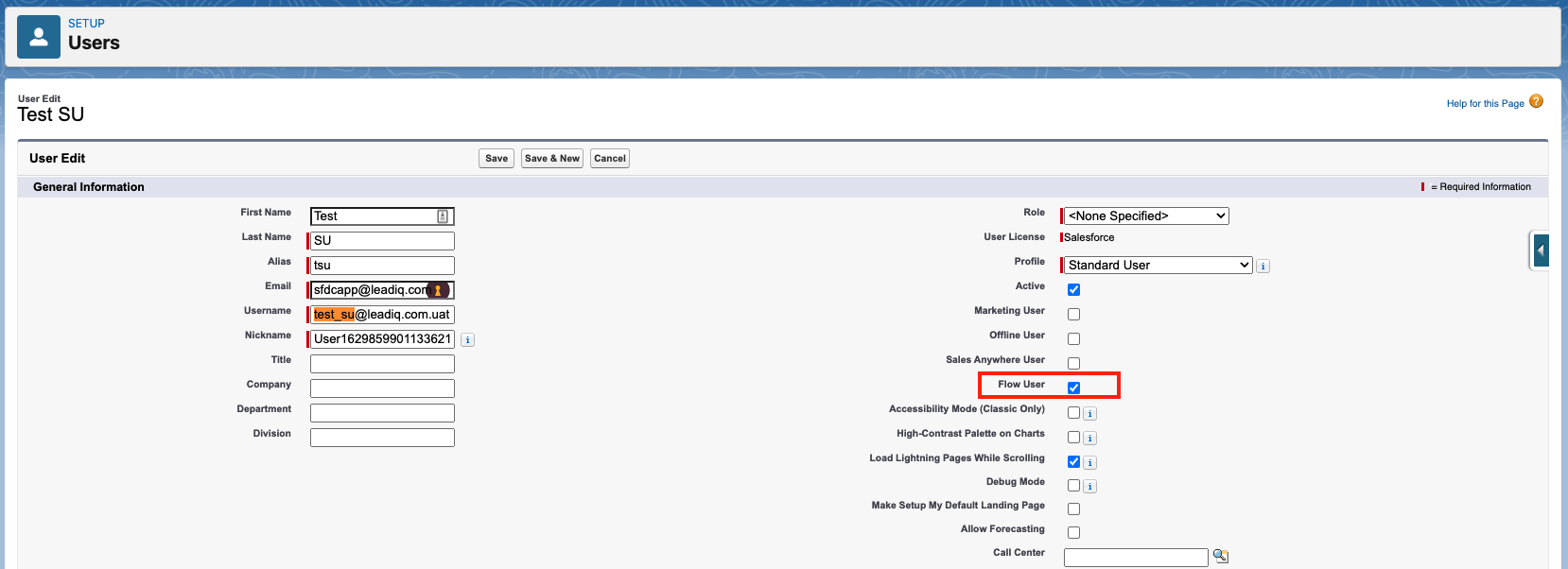Expand the collapsed right sidebar arrow
This screenshot has width=1568, height=569.
pos(1541,251)
